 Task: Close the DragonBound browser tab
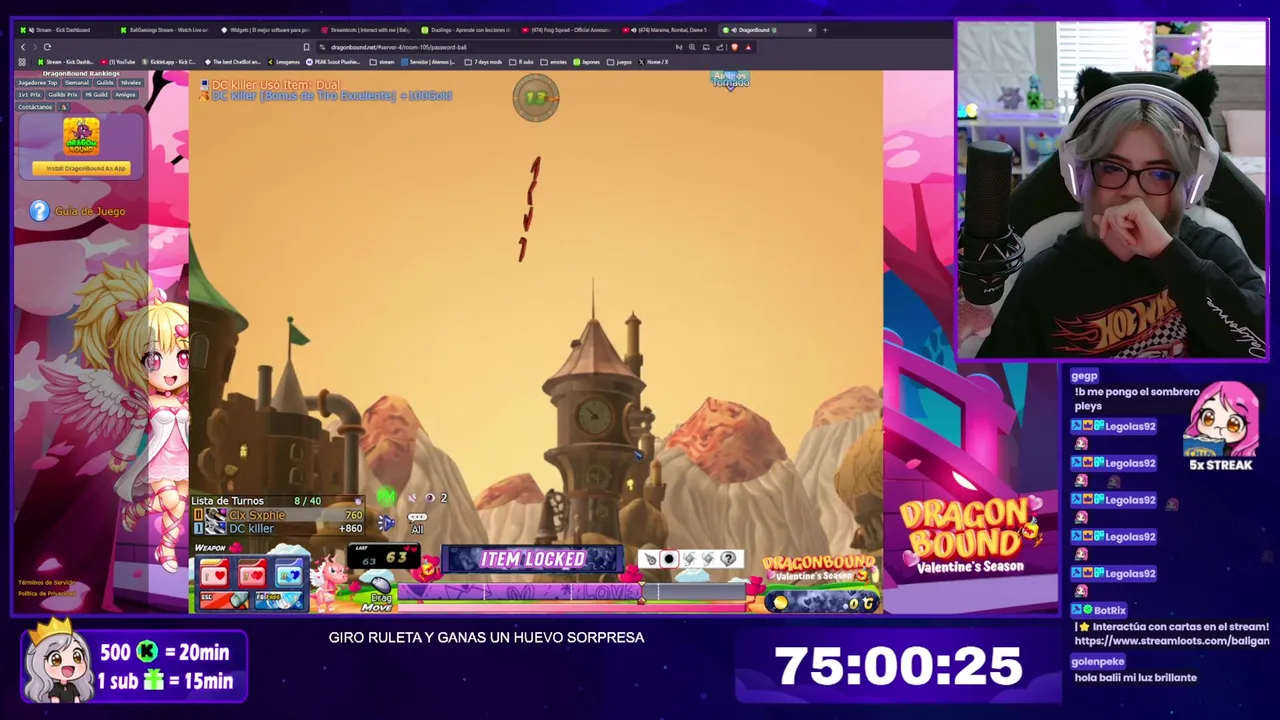click(810, 30)
